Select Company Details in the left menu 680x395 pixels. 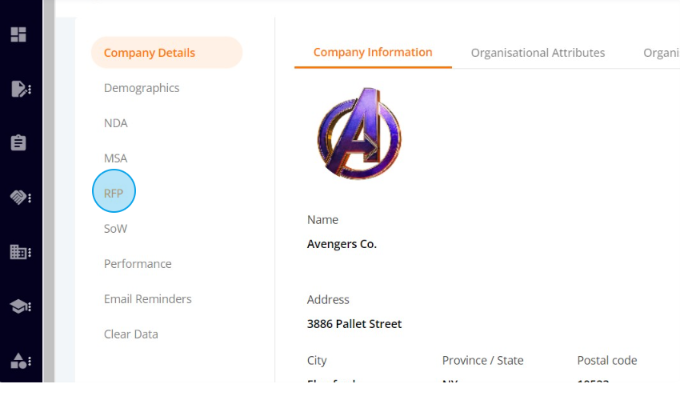[x=167, y=52]
